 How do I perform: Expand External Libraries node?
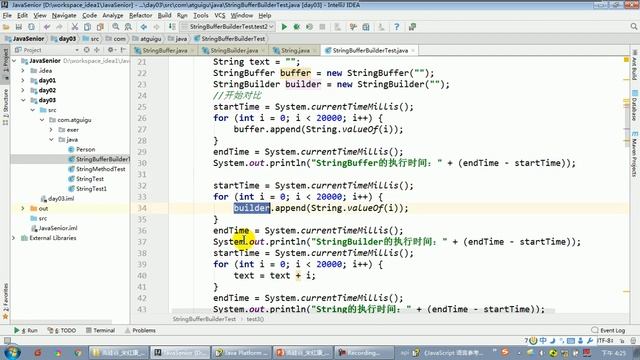click(x=14, y=238)
